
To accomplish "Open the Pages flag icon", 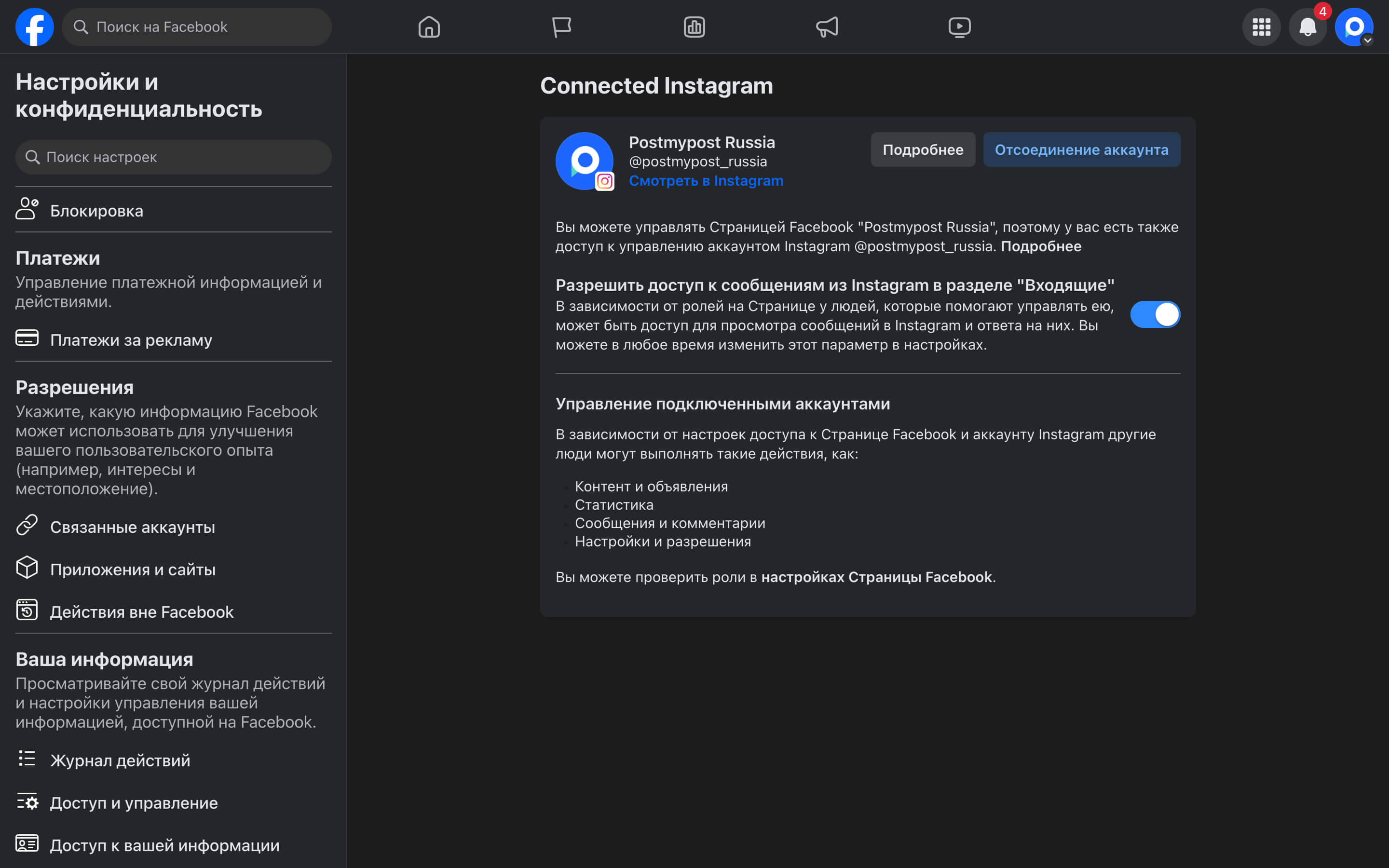I will point(561,27).
